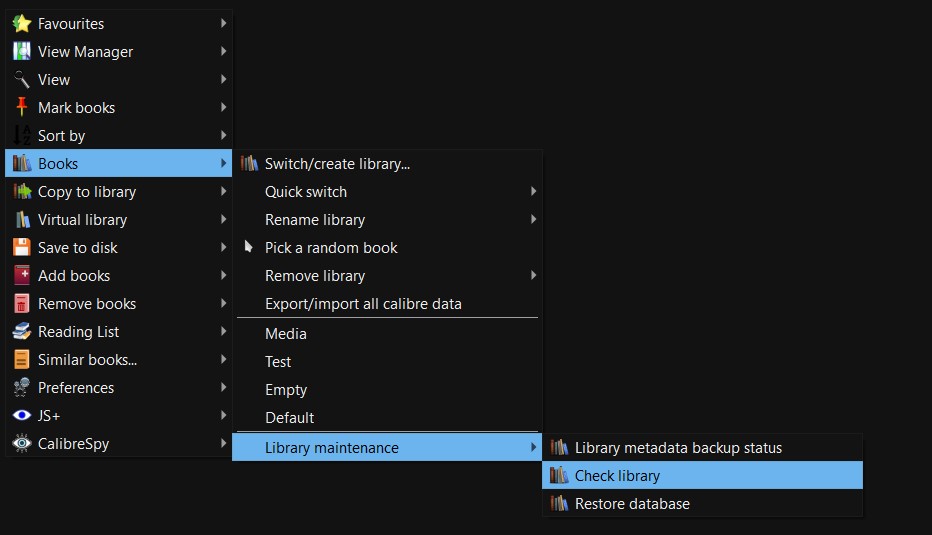Click the View Manager icon
This screenshot has height=535, width=932.
tap(21, 52)
